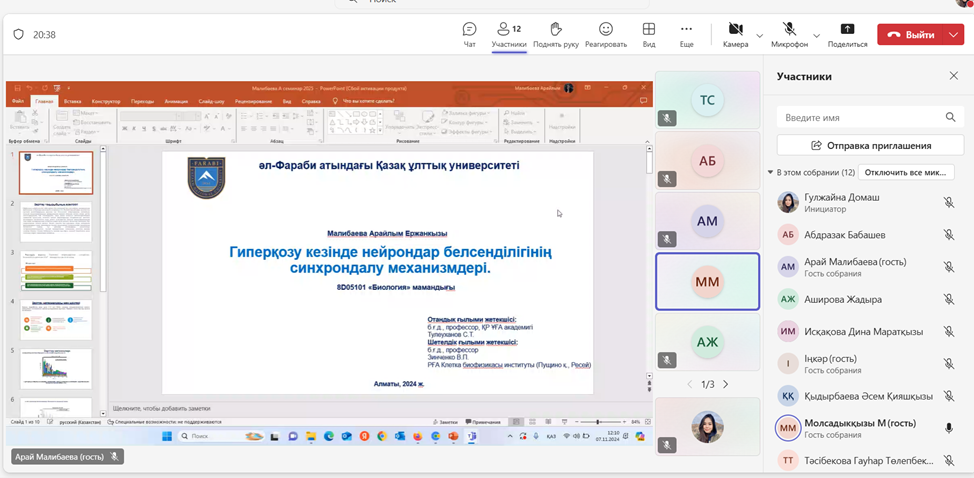Toggle microphone for Гулжайна Домаш
Viewport: 974px width, 478px height.
pyautogui.click(x=949, y=202)
